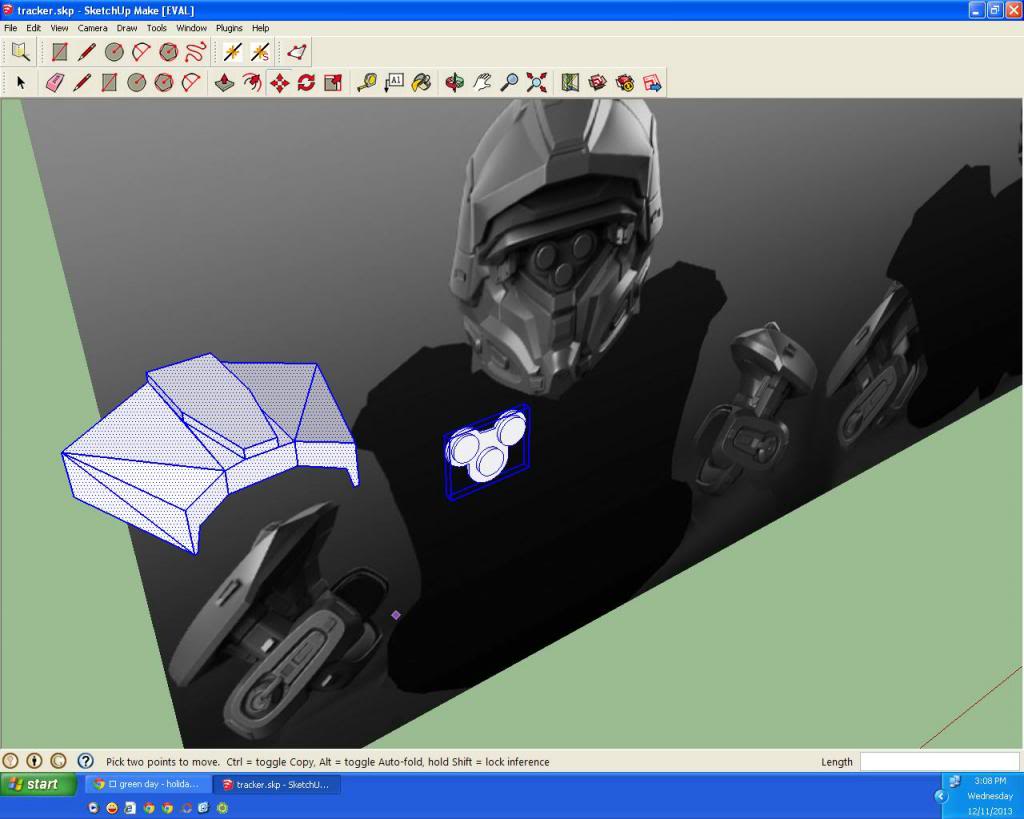Open the Add Location map tool
The width and height of the screenshot is (1024, 819).
click(570, 83)
